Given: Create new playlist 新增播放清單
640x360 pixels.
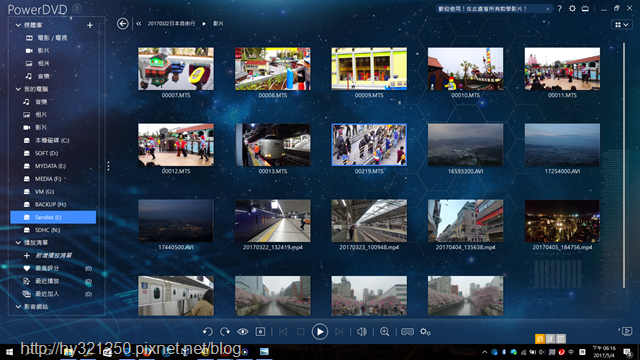Looking at the screenshot, I should [x=53, y=256].
